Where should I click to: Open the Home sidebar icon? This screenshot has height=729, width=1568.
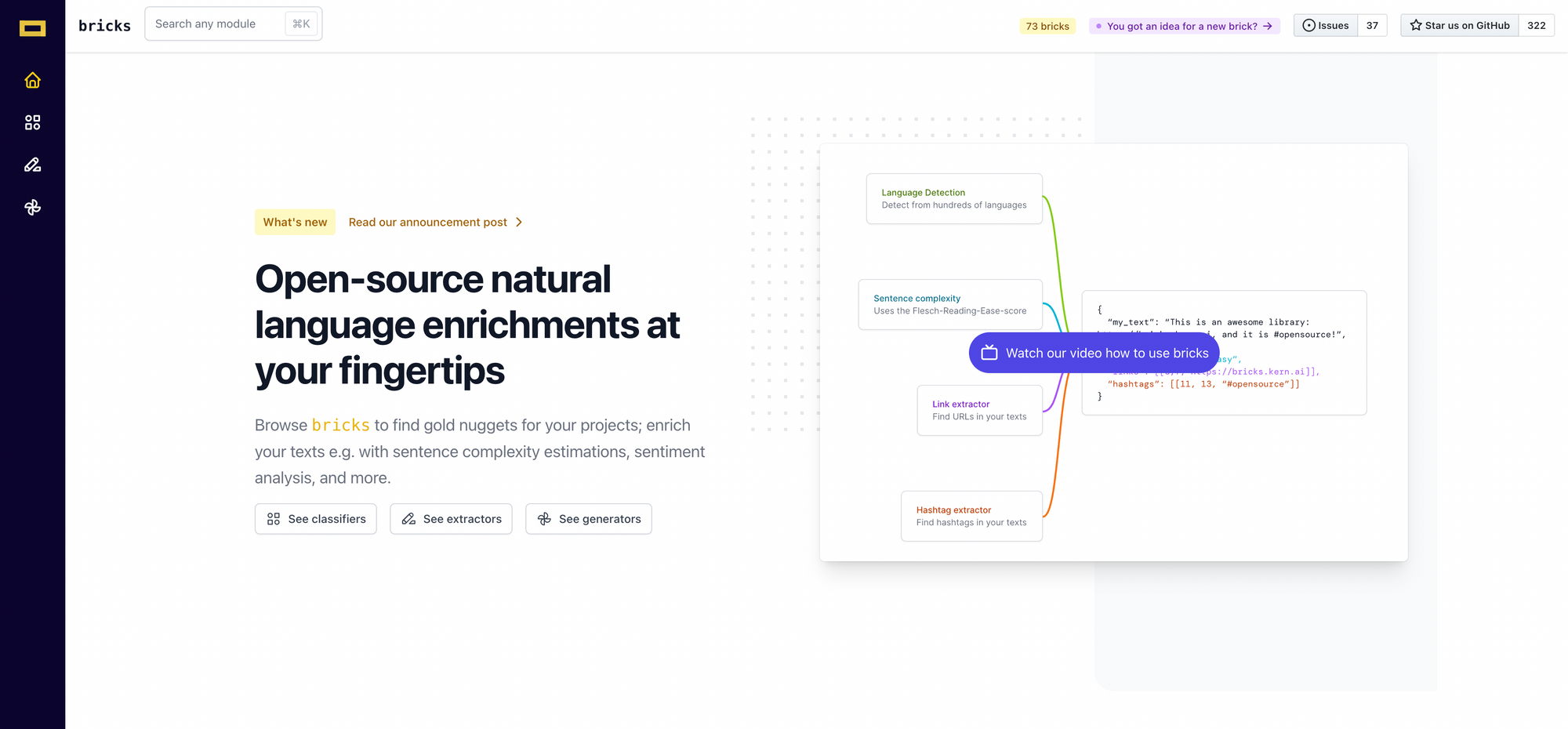pyautogui.click(x=32, y=80)
